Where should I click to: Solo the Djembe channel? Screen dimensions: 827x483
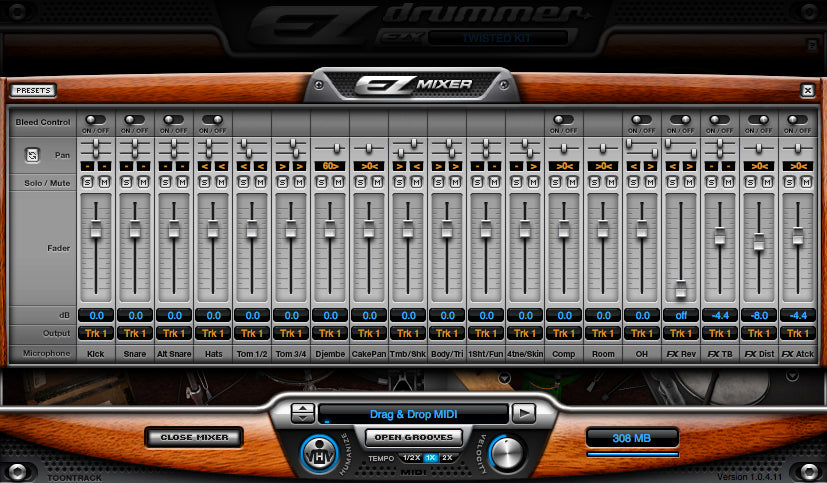323,183
